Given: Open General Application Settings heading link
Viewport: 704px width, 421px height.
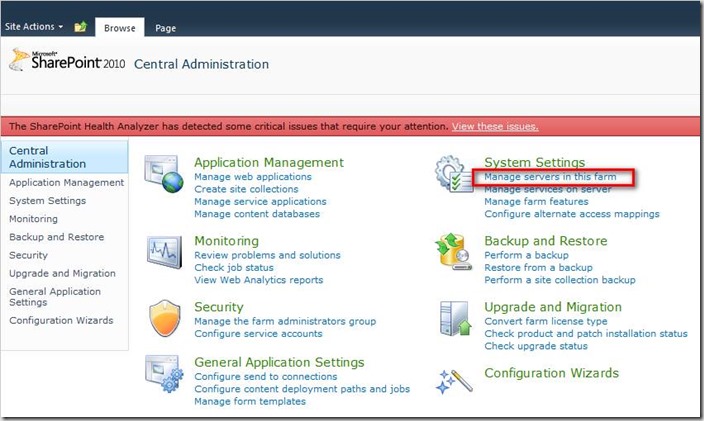Looking at the screenshot, I should pos(279,362).
